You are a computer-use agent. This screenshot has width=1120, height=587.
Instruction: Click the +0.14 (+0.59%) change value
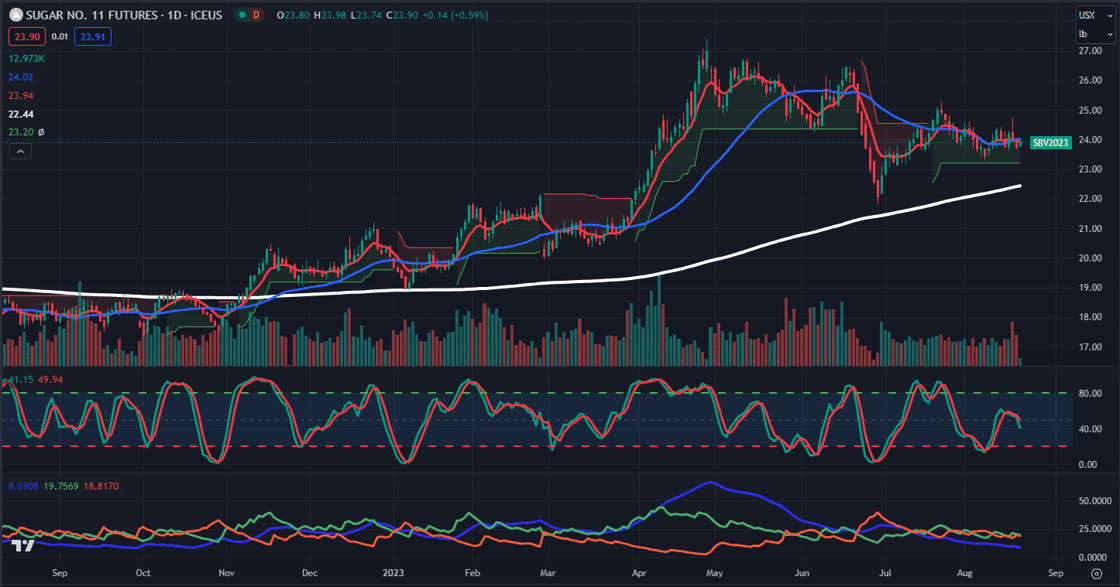455,15
